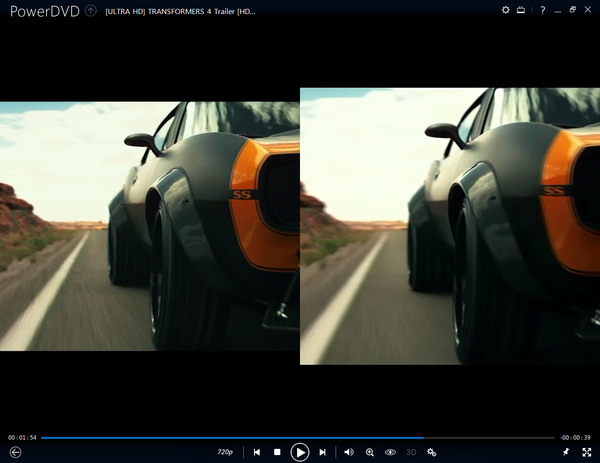Seek on the blue progress bar
The image size is (600, 463).
pos(298,437)
